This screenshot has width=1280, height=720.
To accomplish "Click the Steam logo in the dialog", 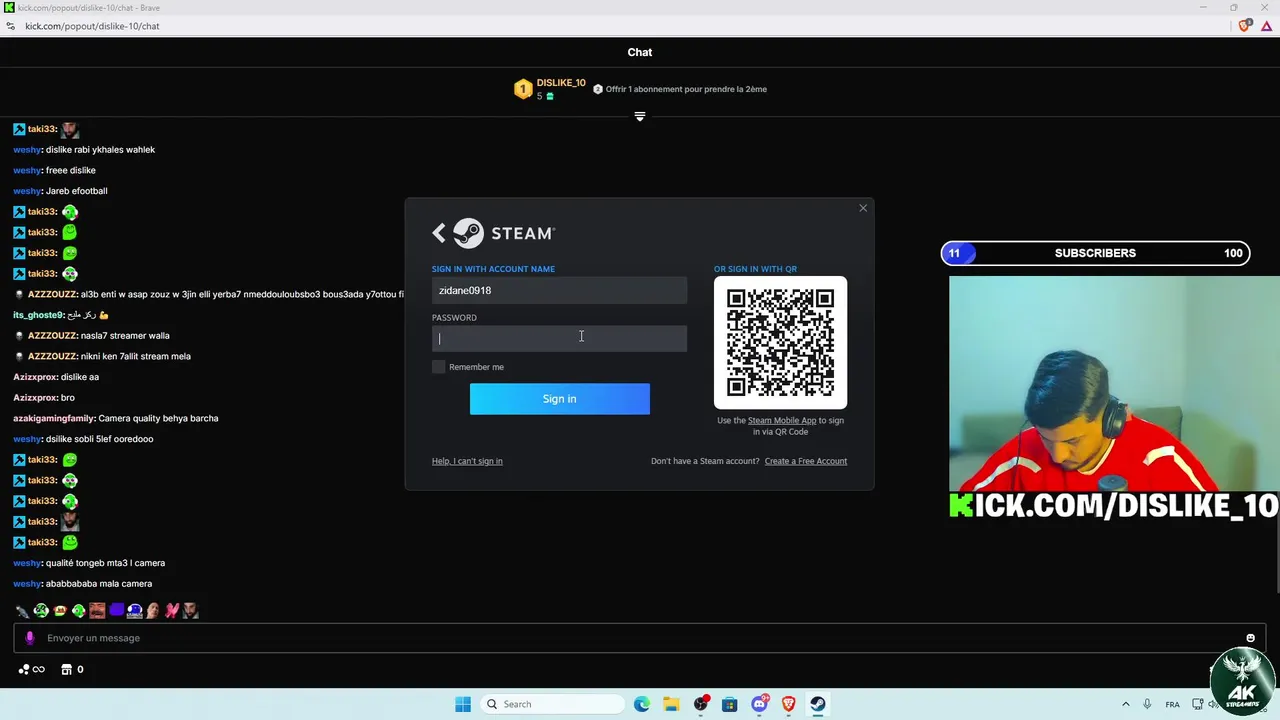I will tap(504, 233).
